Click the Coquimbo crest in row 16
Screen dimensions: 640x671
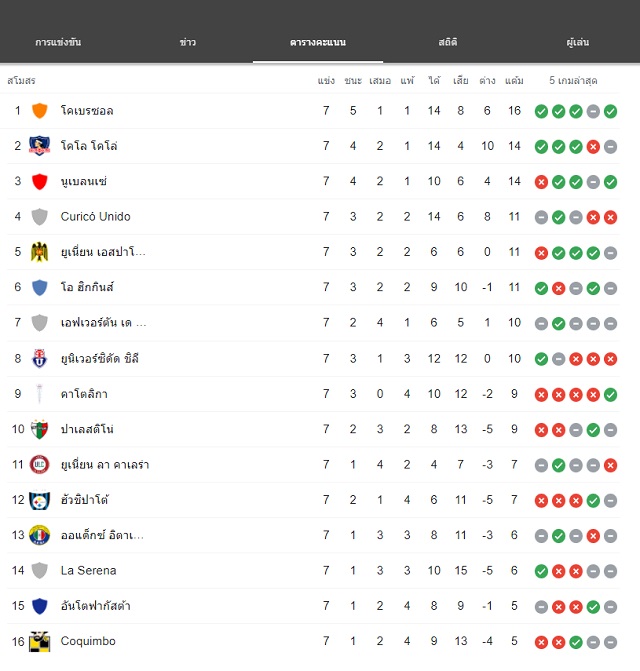(39, 641)
